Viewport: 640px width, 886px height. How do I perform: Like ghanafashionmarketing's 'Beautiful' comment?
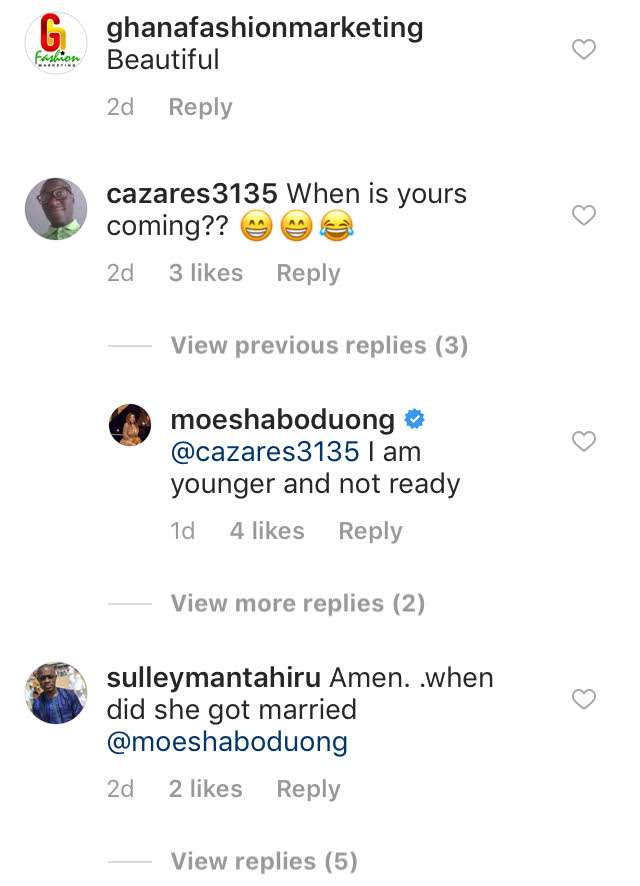[x=583, y=49]
